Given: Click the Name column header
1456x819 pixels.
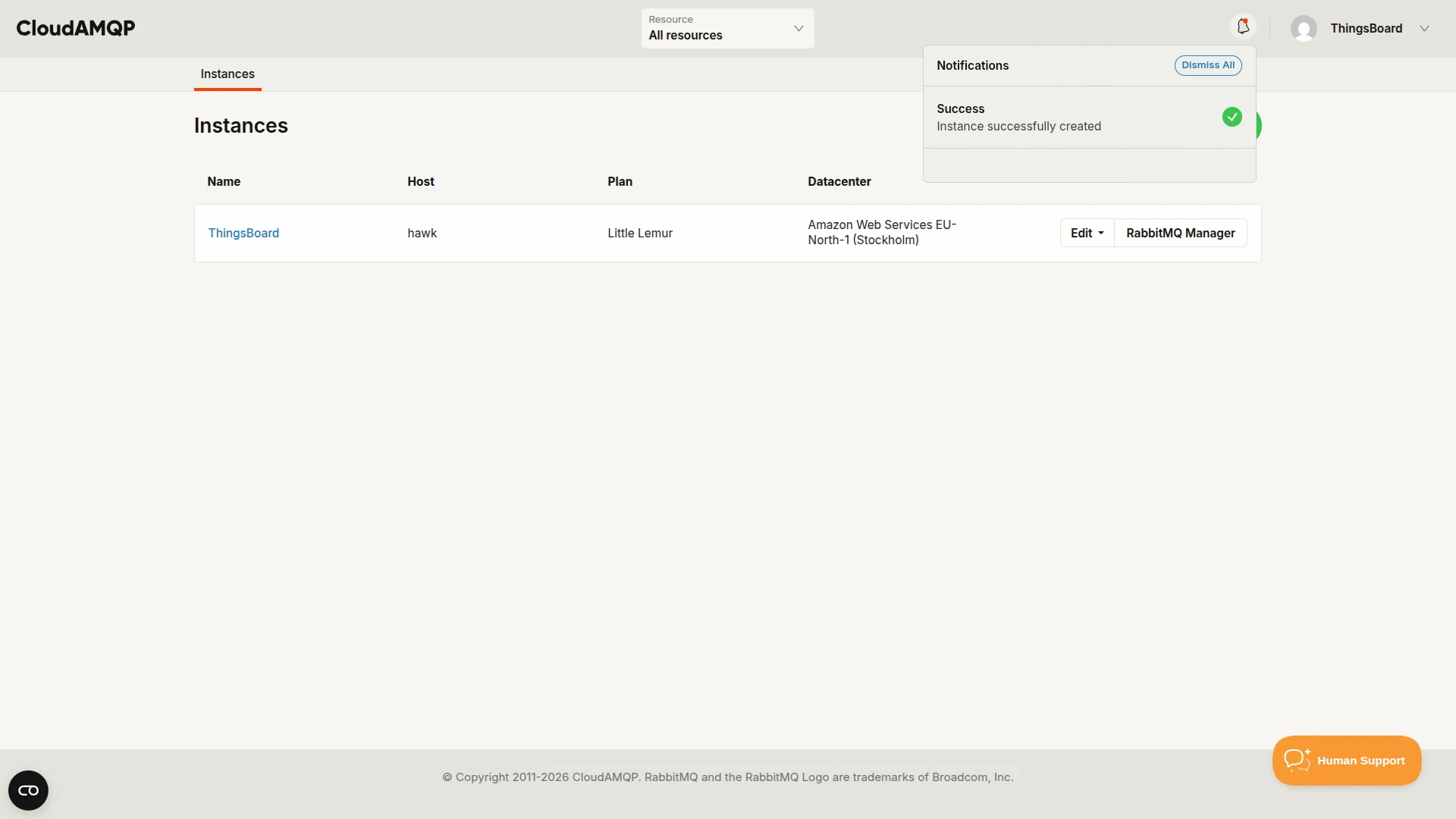Looking at the screenshot, I should click(x=224, y=181).
